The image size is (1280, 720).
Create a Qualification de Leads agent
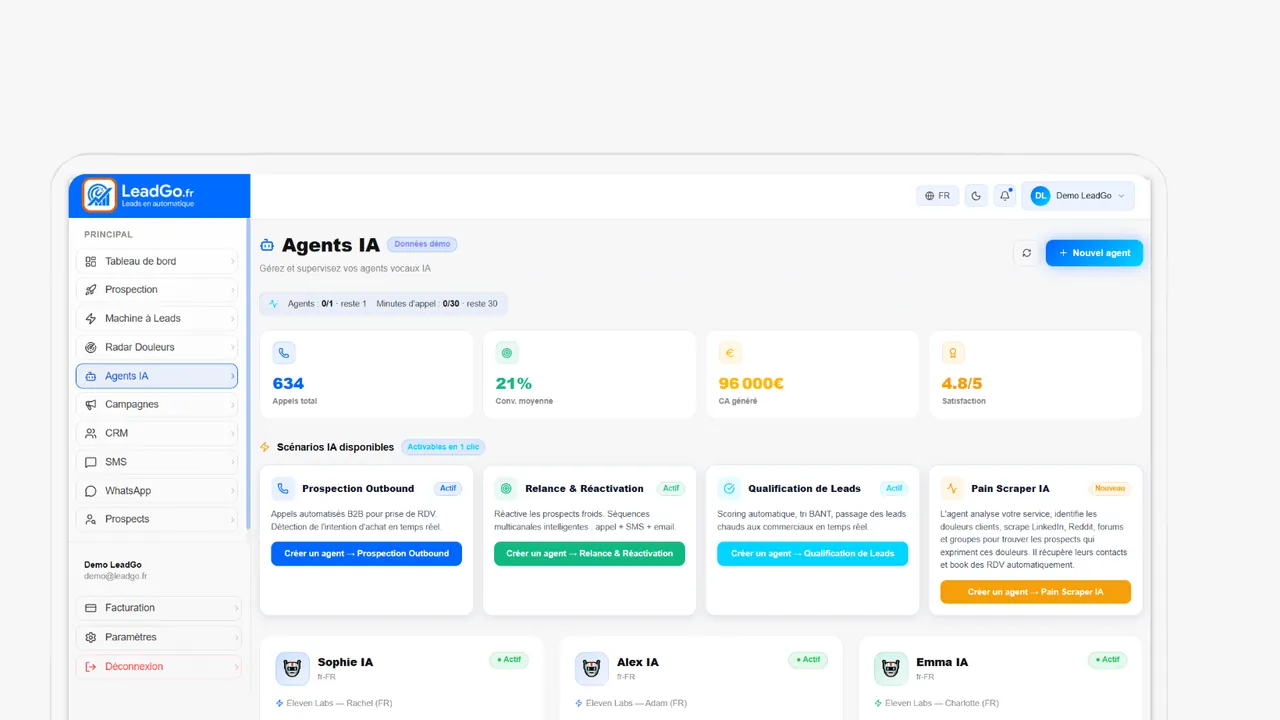(812, 554)
